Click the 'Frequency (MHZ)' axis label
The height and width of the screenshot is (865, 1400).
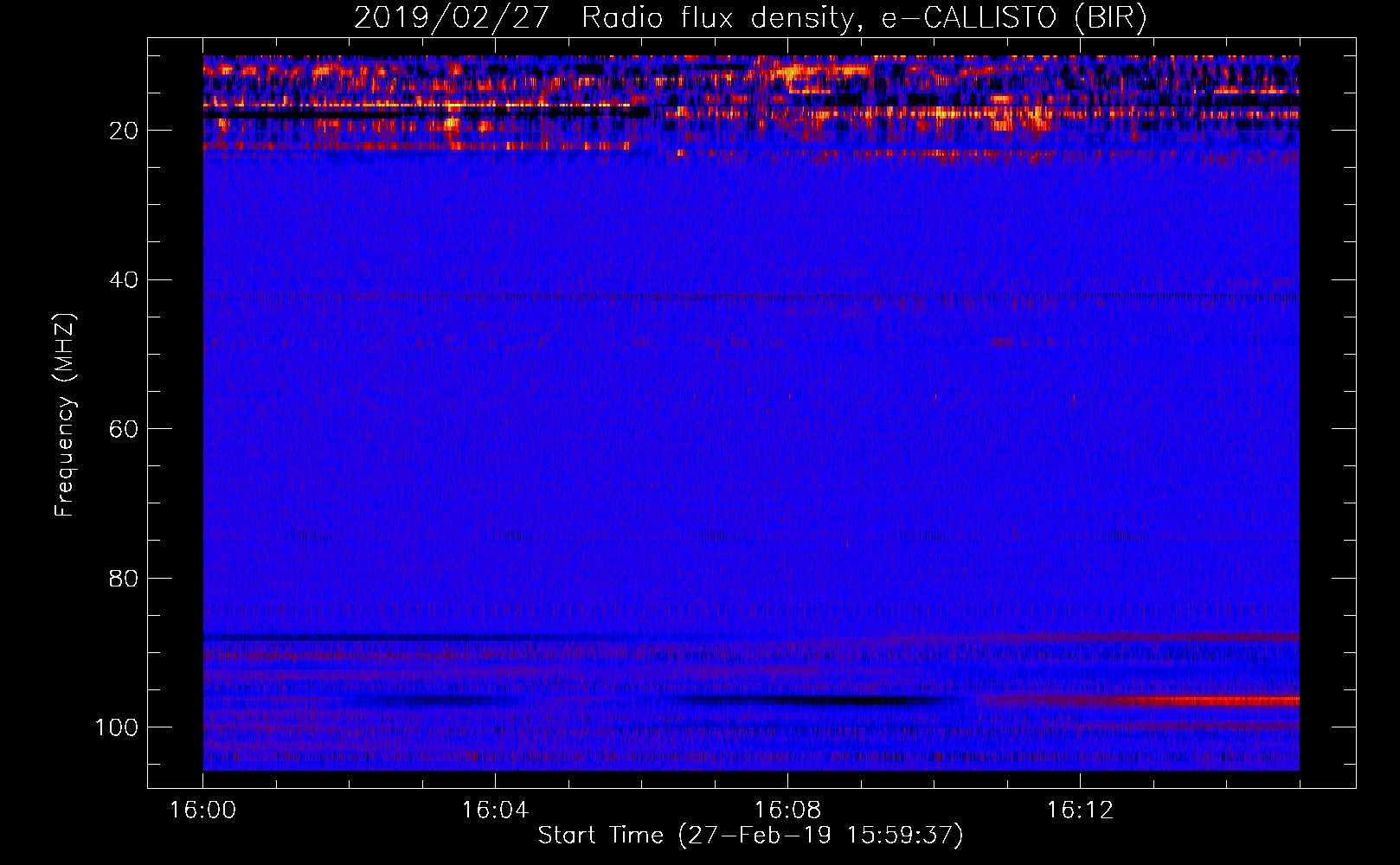(65, 414)
